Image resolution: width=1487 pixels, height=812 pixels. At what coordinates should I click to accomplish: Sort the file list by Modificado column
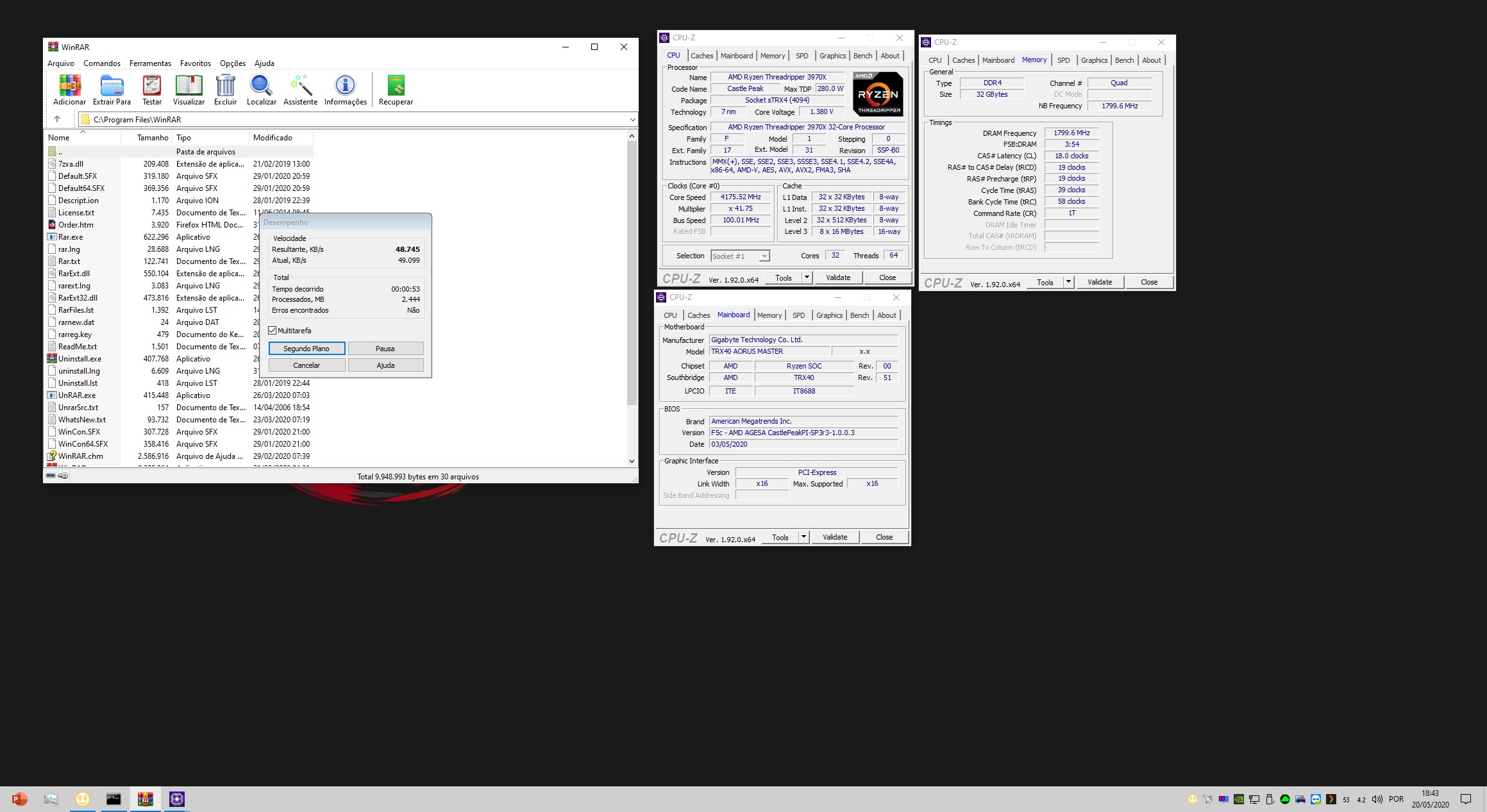click(x=280, y=138)
